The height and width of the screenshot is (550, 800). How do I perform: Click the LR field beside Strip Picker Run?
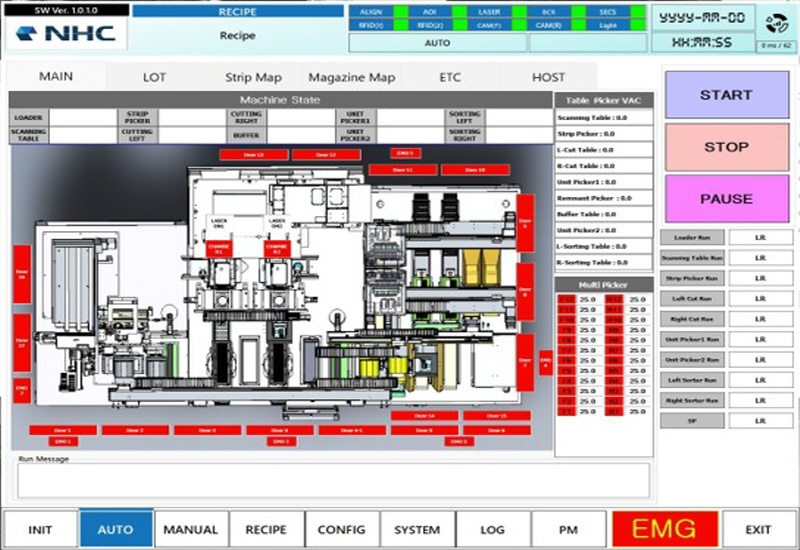click(760, 278)
